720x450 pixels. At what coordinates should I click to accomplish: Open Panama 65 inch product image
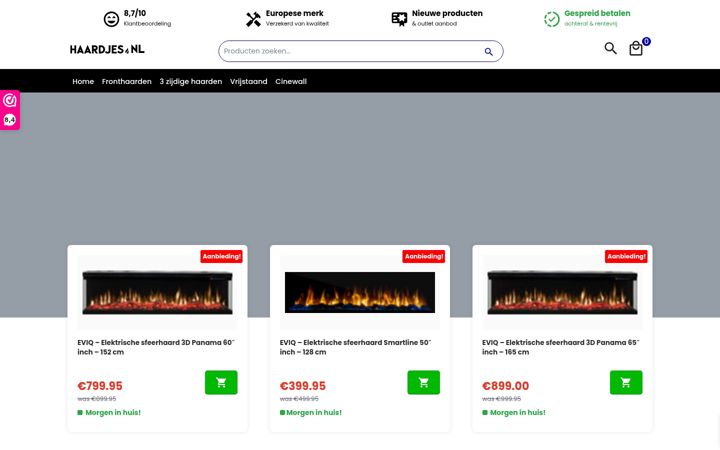click(x=562, y=292)
